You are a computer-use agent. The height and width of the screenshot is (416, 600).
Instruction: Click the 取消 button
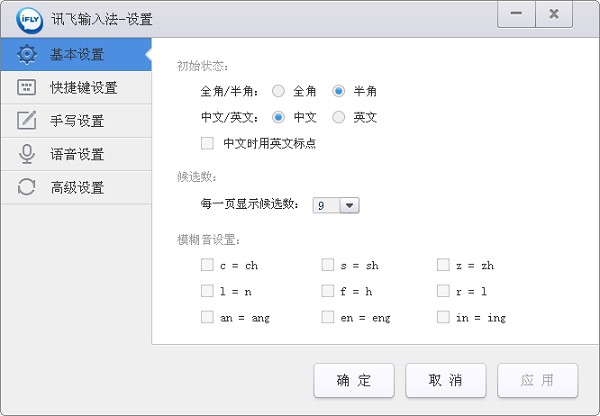pos(446,380)
